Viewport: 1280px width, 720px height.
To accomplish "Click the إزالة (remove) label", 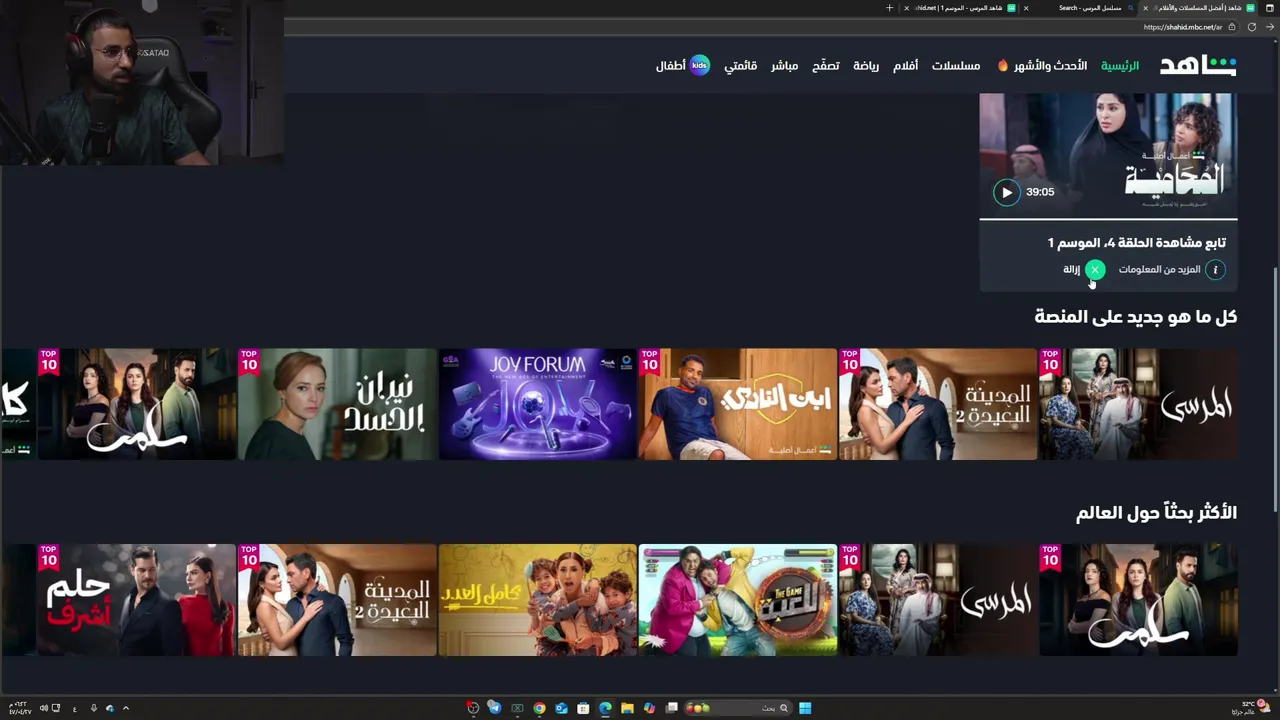I will coord(1071,270).
